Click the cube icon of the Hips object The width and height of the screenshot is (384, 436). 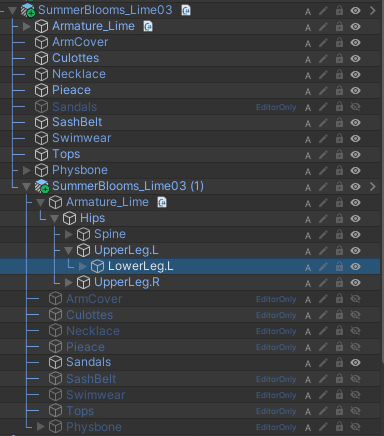point(70,218)
